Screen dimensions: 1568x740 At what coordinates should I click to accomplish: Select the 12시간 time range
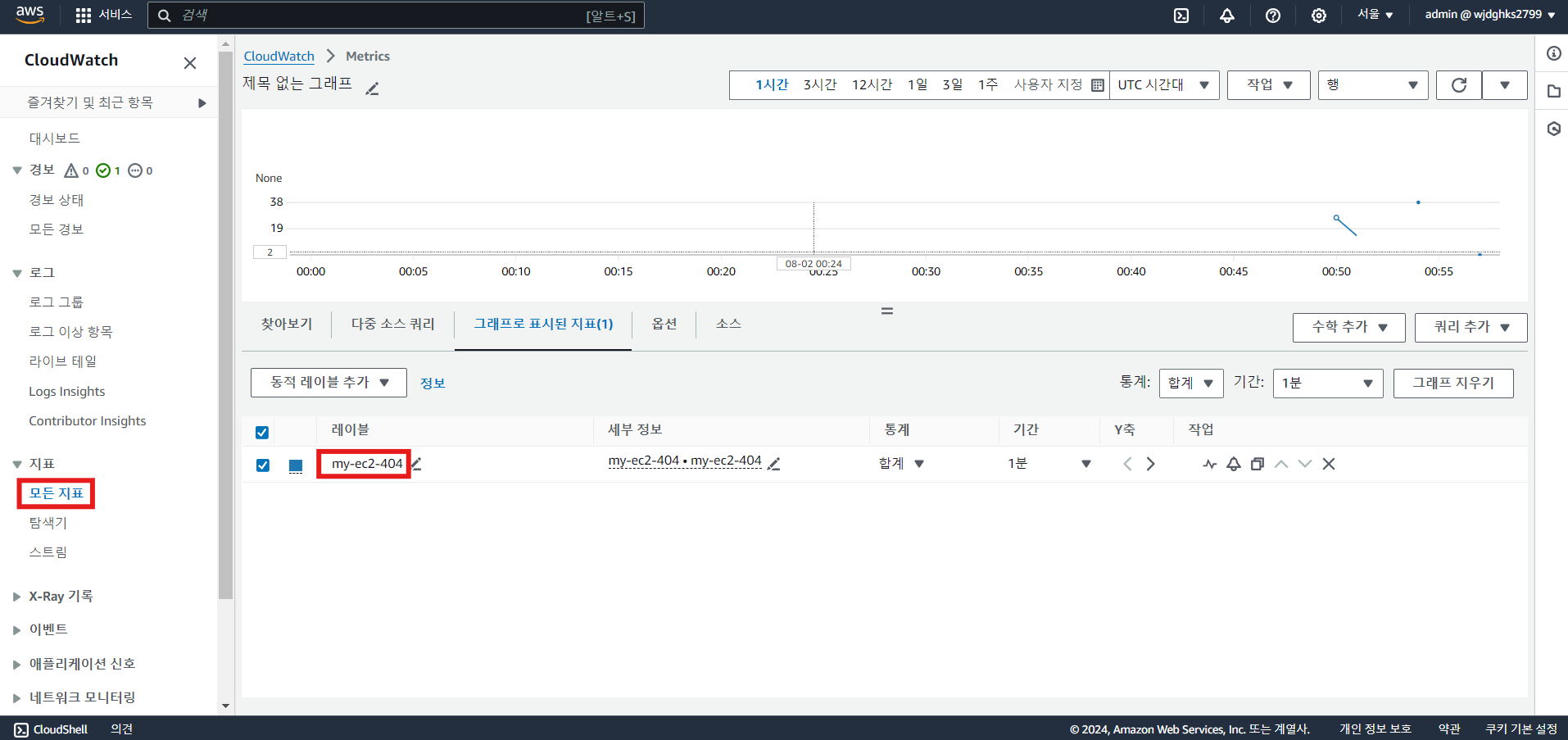[x=872, y=85]
